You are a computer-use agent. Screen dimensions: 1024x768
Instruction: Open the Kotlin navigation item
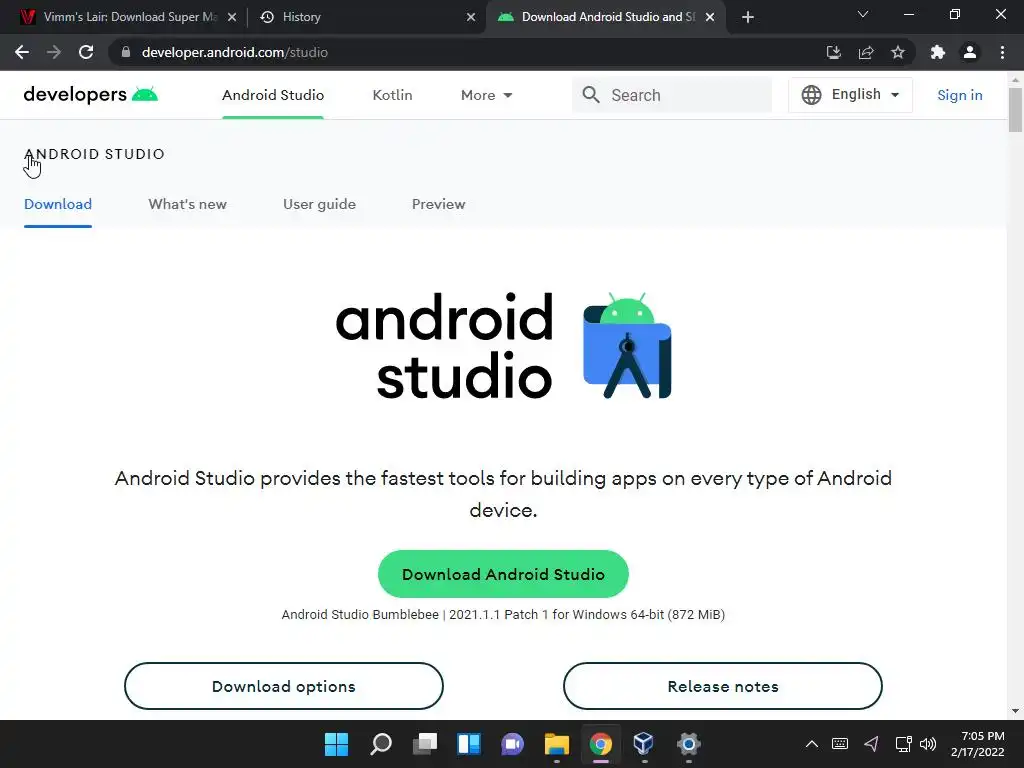(x=392, y=95)
